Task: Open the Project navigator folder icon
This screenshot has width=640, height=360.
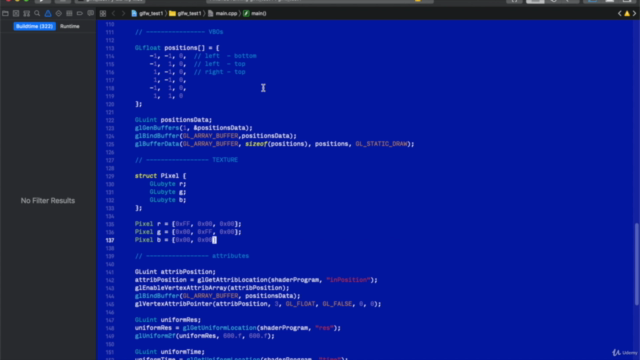Action: click(5, 13)
